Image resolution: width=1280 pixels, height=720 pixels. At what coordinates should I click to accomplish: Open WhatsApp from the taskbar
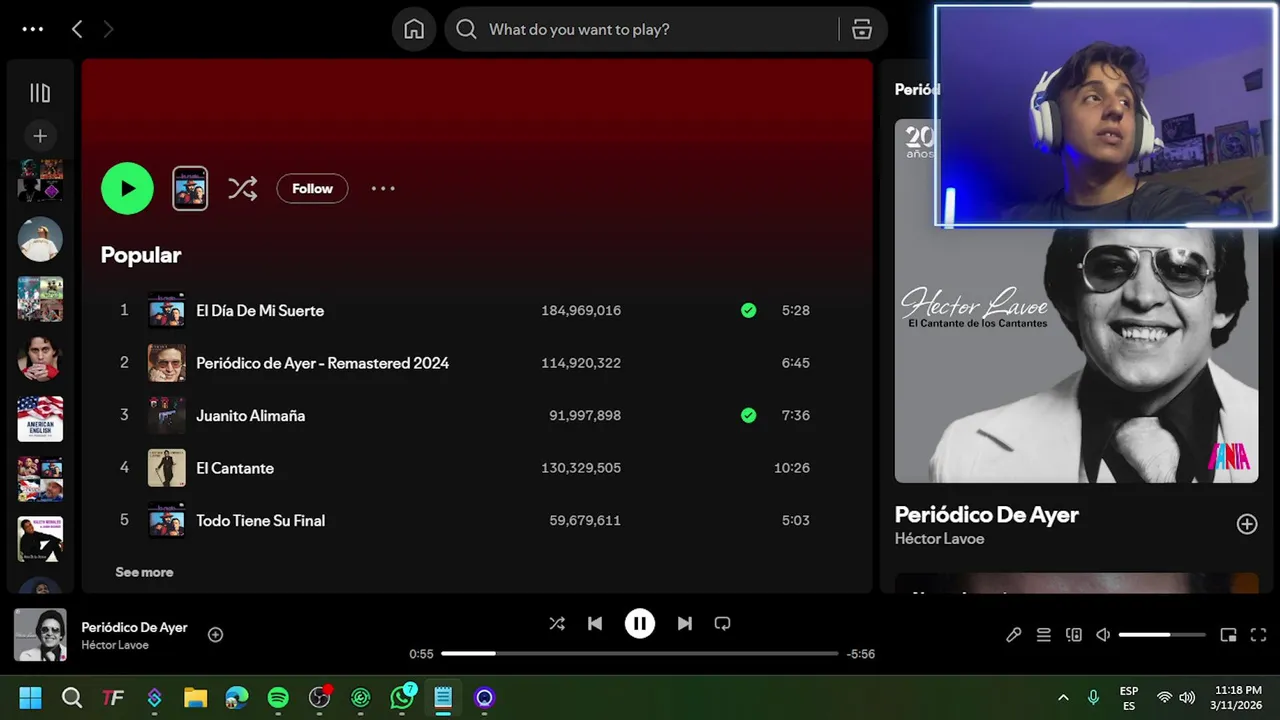(402, 698)
